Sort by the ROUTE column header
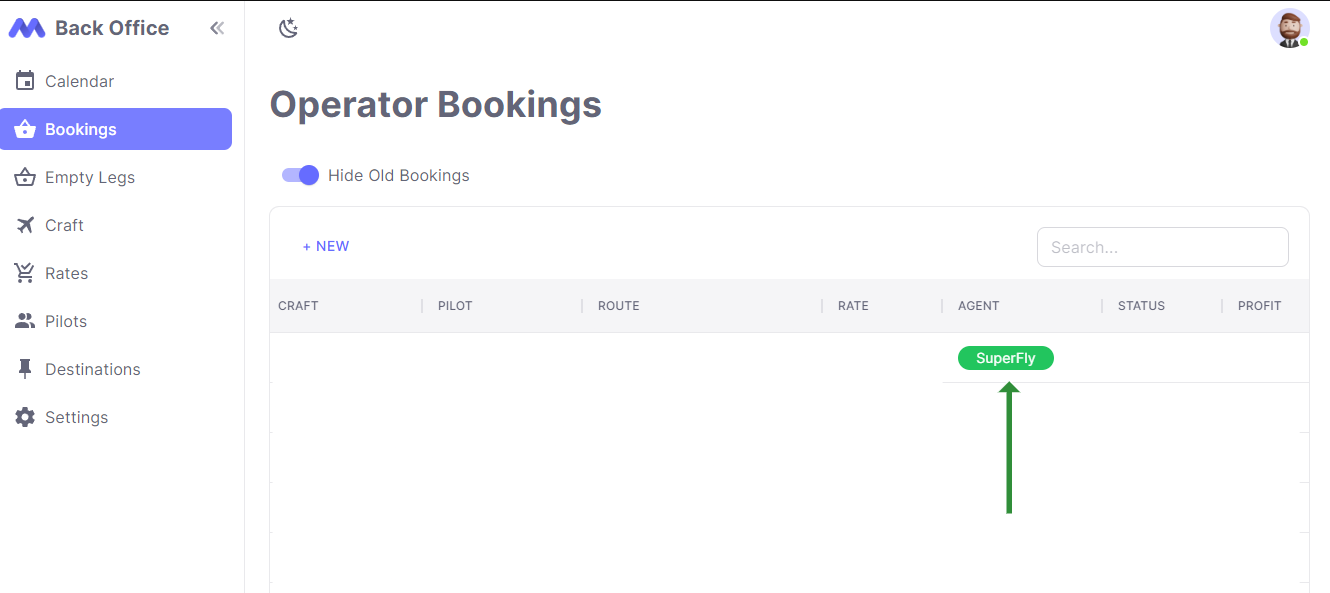Viewport: 1330px width, 593px height. tap(619, 306)
